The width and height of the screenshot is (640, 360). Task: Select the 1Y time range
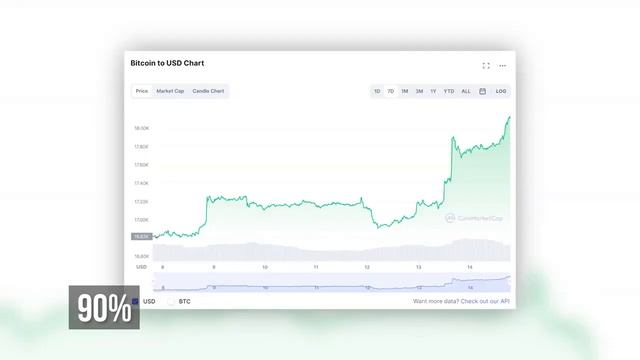tap(433, 91)
